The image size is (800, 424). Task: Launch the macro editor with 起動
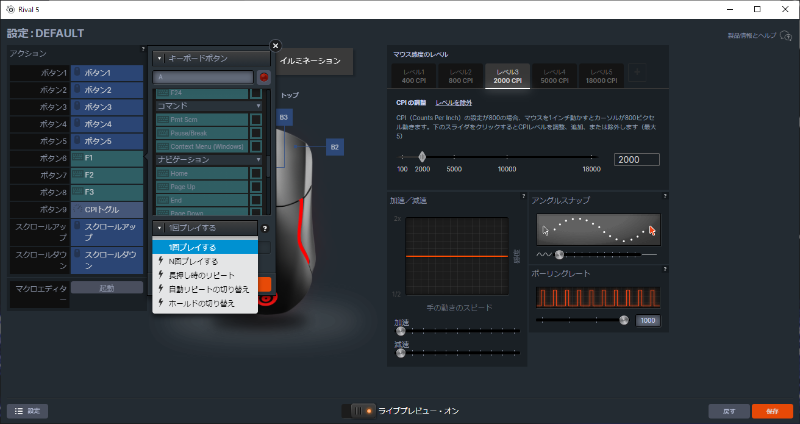tap(107, 288)
